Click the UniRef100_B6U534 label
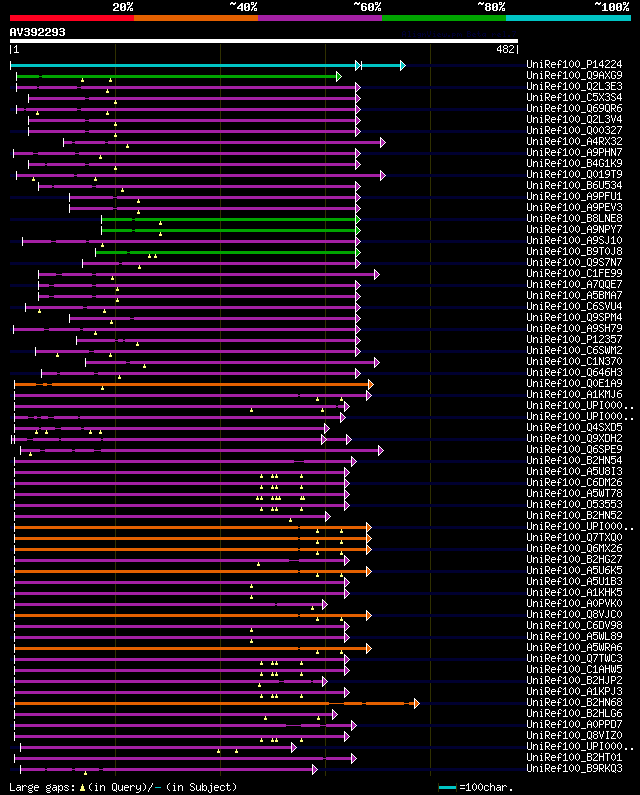 tap(574, 186)
